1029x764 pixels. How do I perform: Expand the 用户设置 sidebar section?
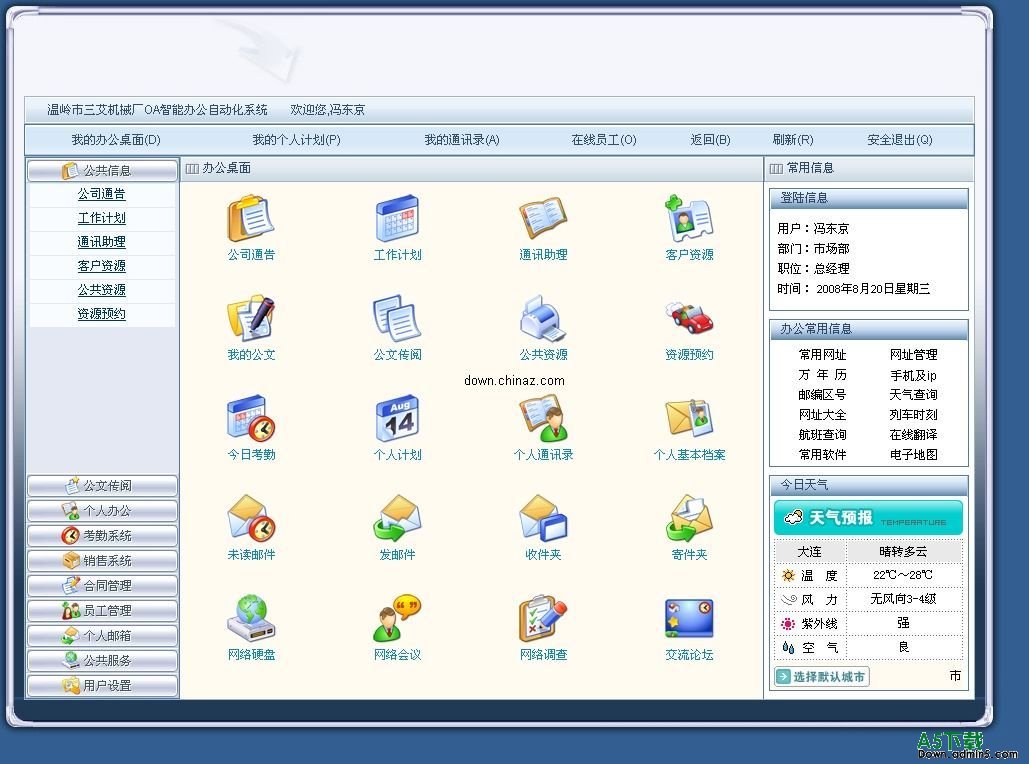102,686
